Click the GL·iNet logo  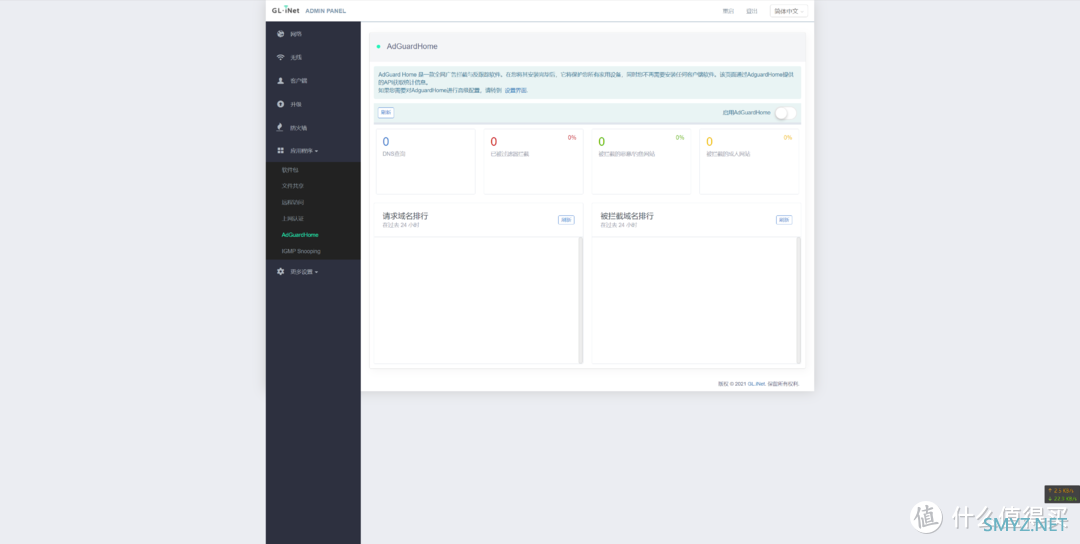tap(286, 10)
